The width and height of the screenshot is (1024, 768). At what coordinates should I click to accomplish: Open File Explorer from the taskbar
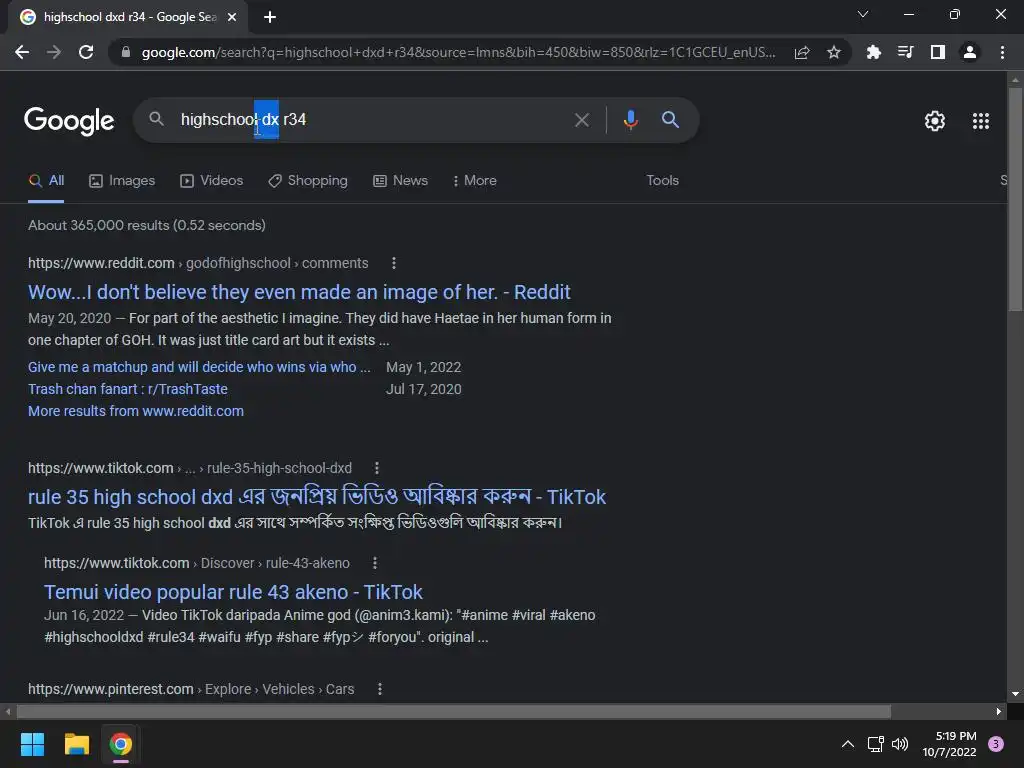coord(76,744)
